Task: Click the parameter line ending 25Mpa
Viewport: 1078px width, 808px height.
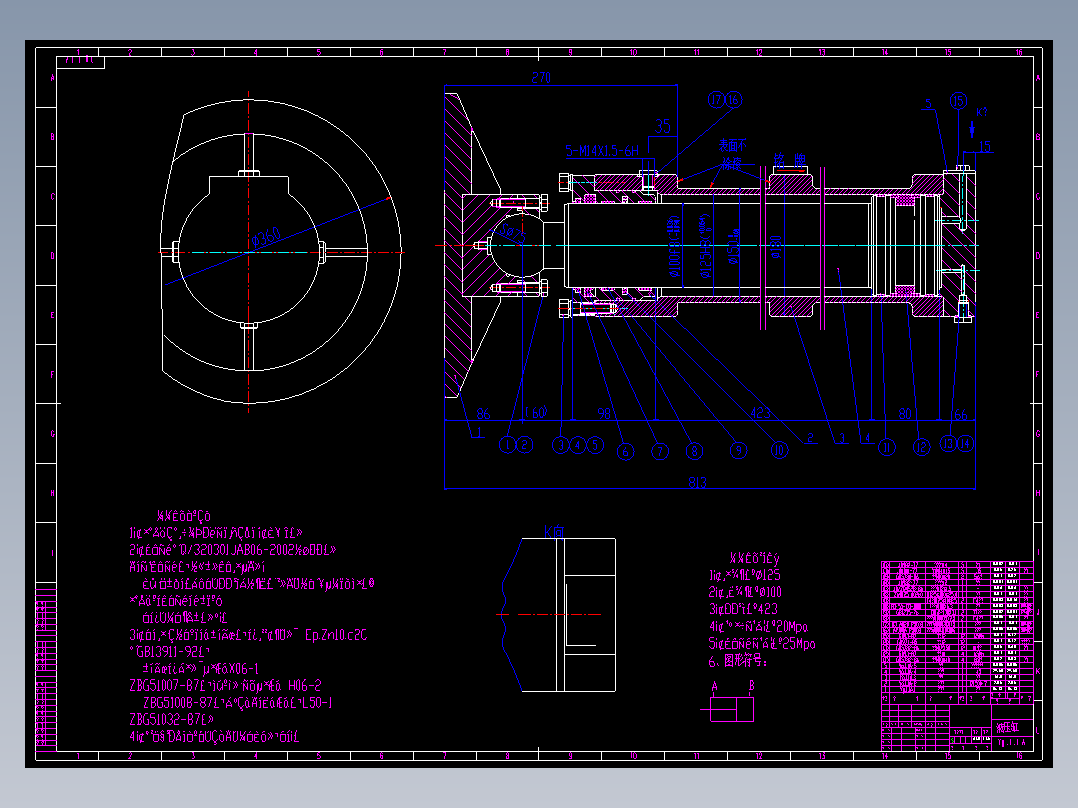Action: tap(762, 644)
